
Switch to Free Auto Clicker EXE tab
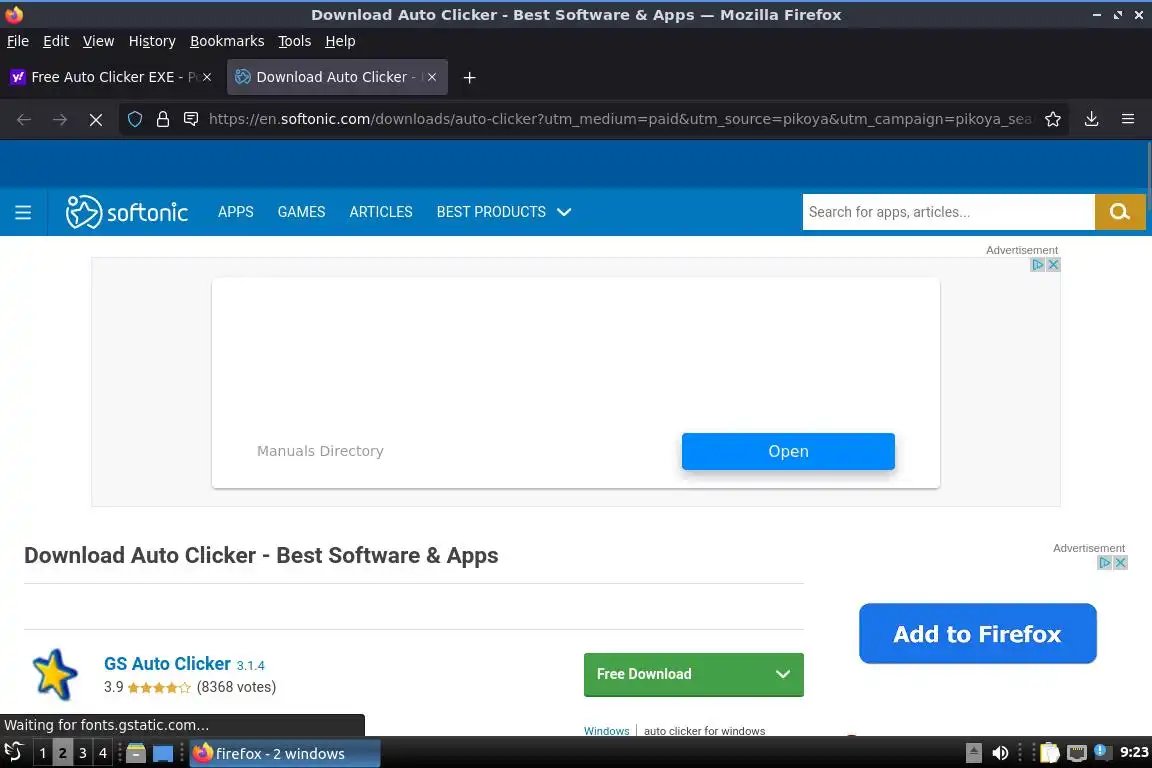112,77
